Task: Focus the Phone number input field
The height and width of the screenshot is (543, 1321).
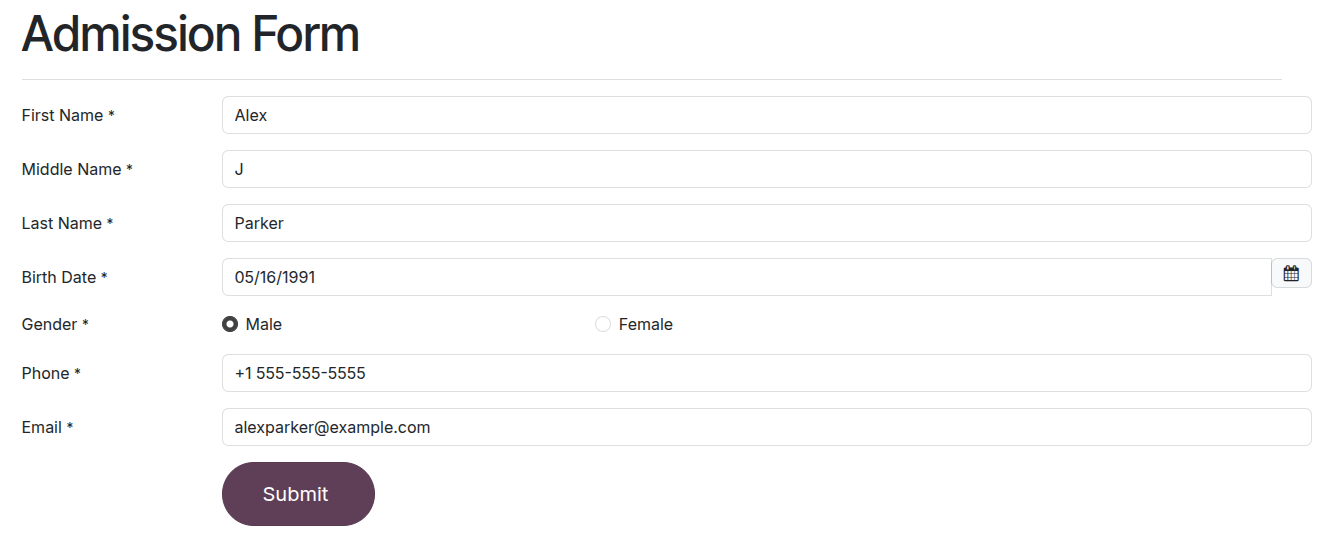Action: pyautogui.click(x=766, y=373)
